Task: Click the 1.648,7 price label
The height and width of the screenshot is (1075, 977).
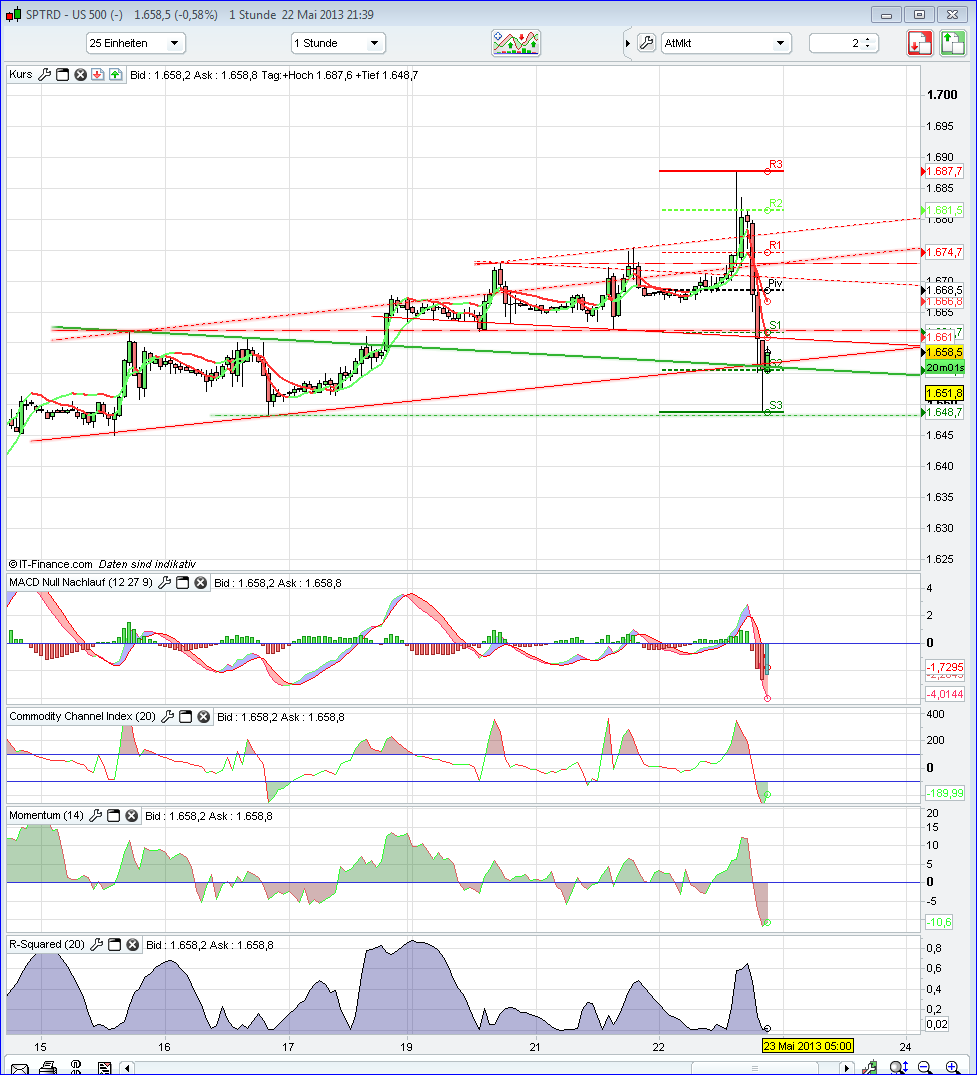Action: pos(943,413)
